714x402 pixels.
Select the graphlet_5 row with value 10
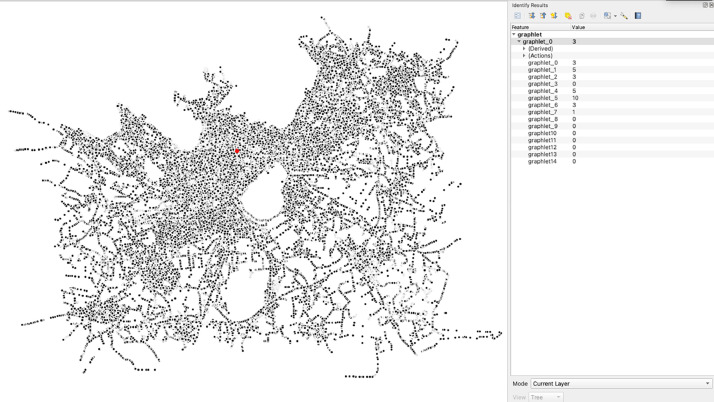[612, 98]
